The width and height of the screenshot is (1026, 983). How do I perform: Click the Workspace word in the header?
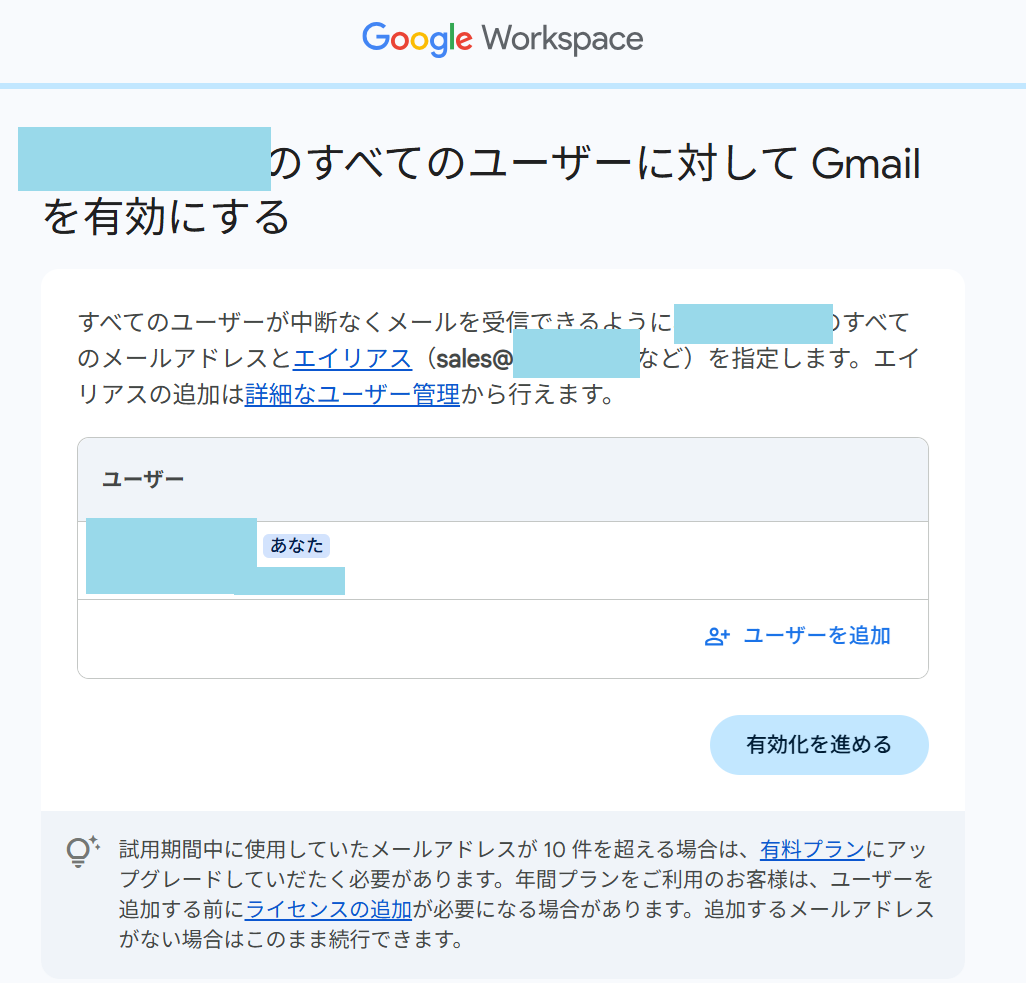point(562,39)
